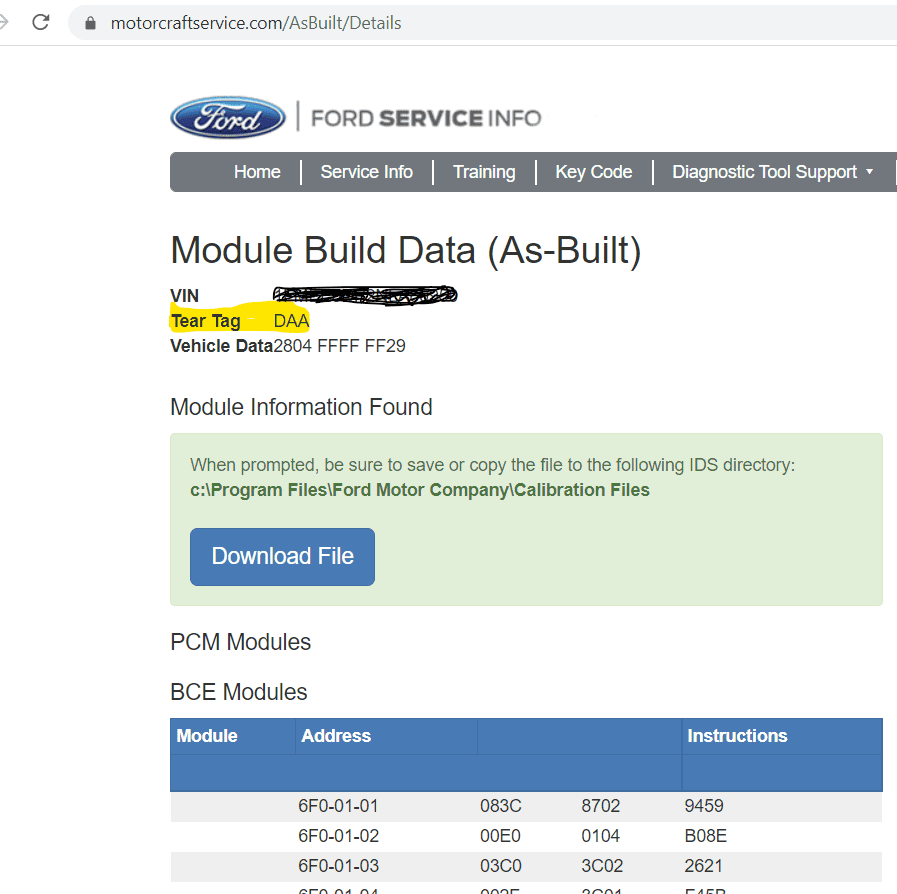Click the Download File button
This screenshot has height=894, width=897.
point(283,557)
